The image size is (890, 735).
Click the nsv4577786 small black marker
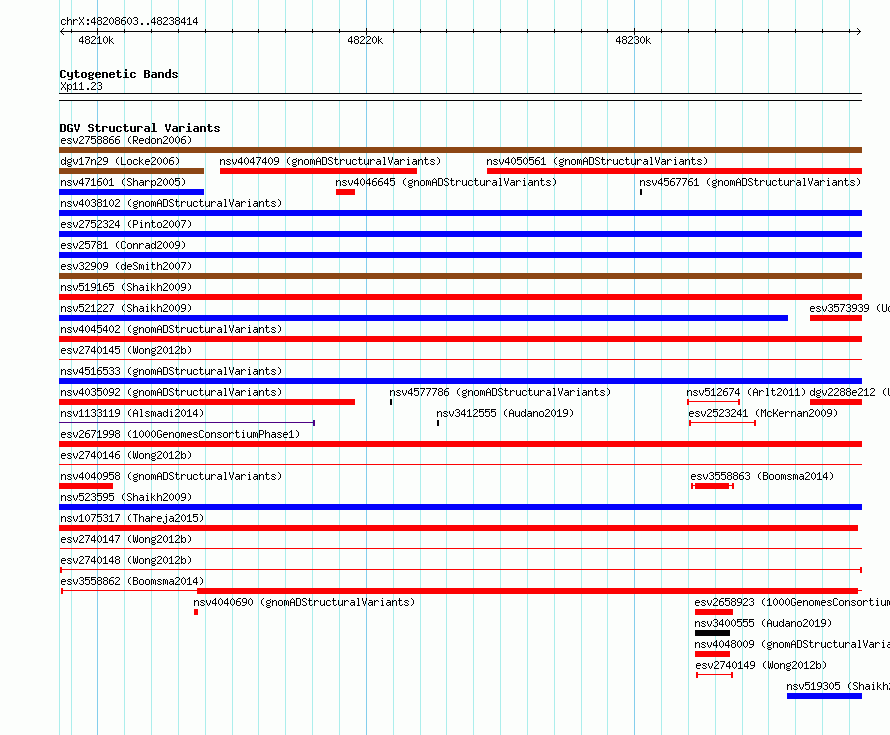[391, 402]
